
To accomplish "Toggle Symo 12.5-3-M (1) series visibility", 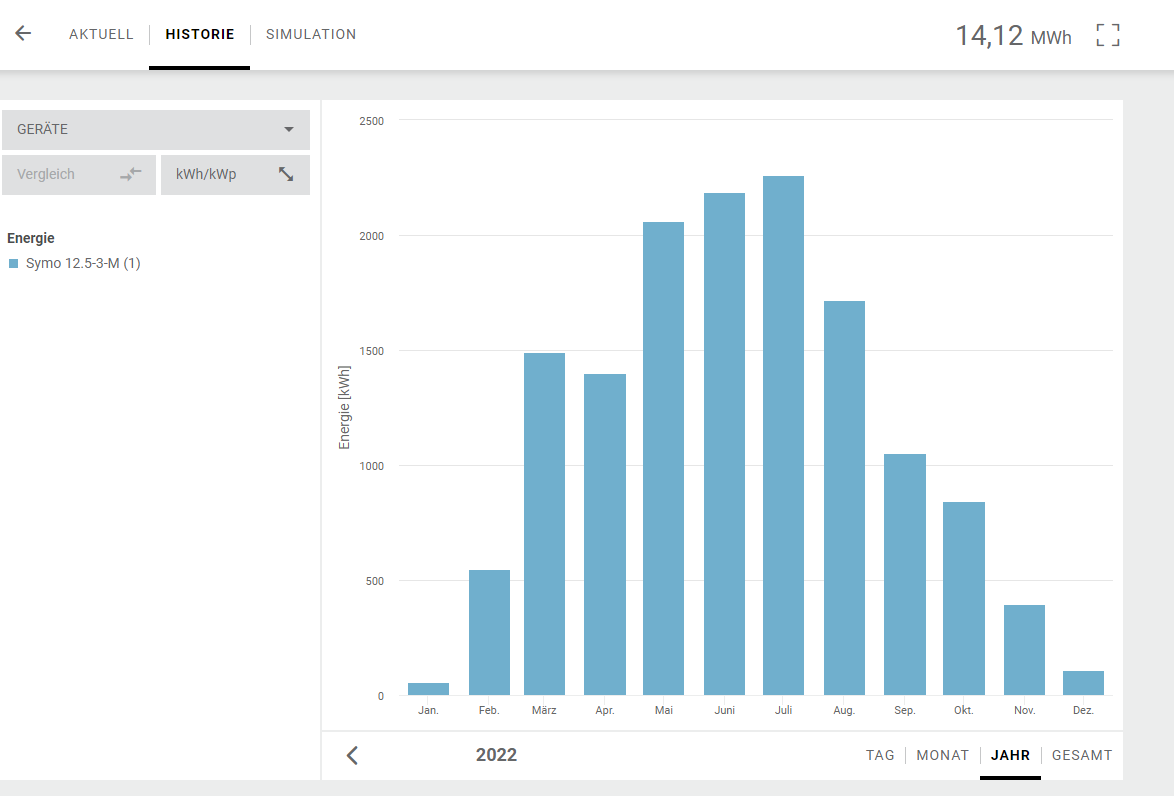I will tap(83, 263).
